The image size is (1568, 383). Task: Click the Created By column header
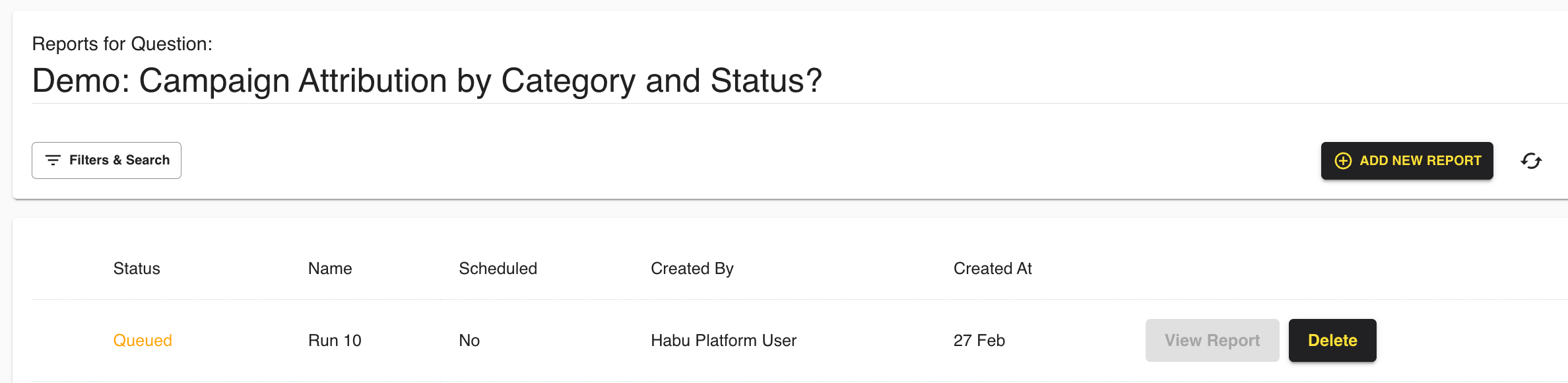692,268
